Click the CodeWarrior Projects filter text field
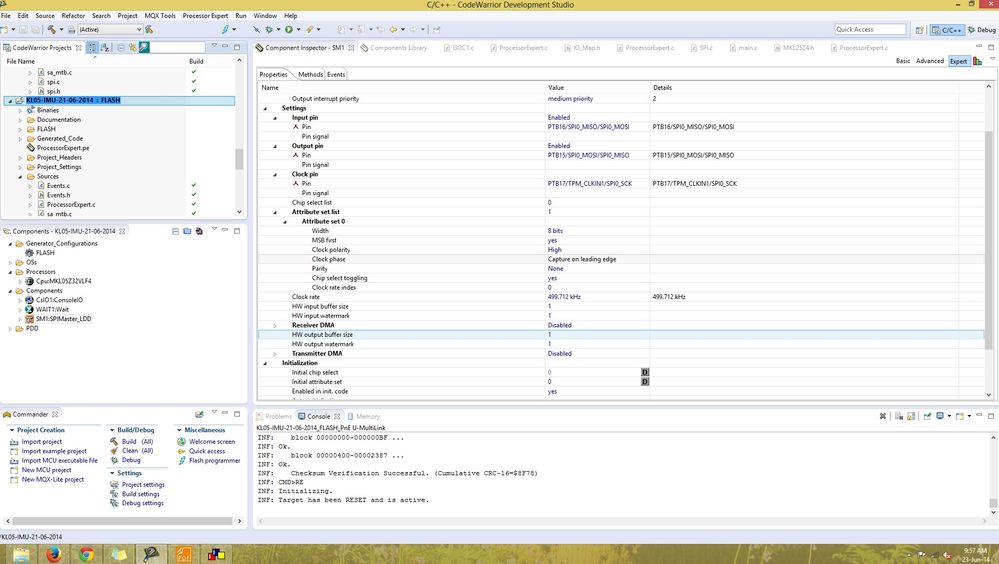This screenshot has height=564, width=999. (177, 47)
